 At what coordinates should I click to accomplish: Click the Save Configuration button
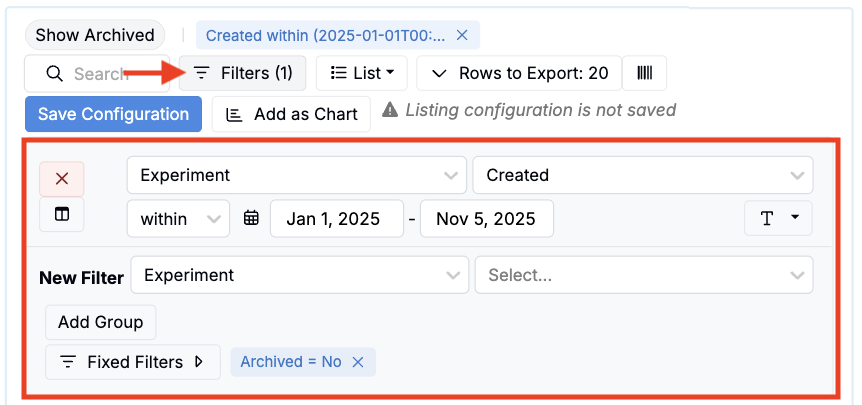click(x=113, y=114)
